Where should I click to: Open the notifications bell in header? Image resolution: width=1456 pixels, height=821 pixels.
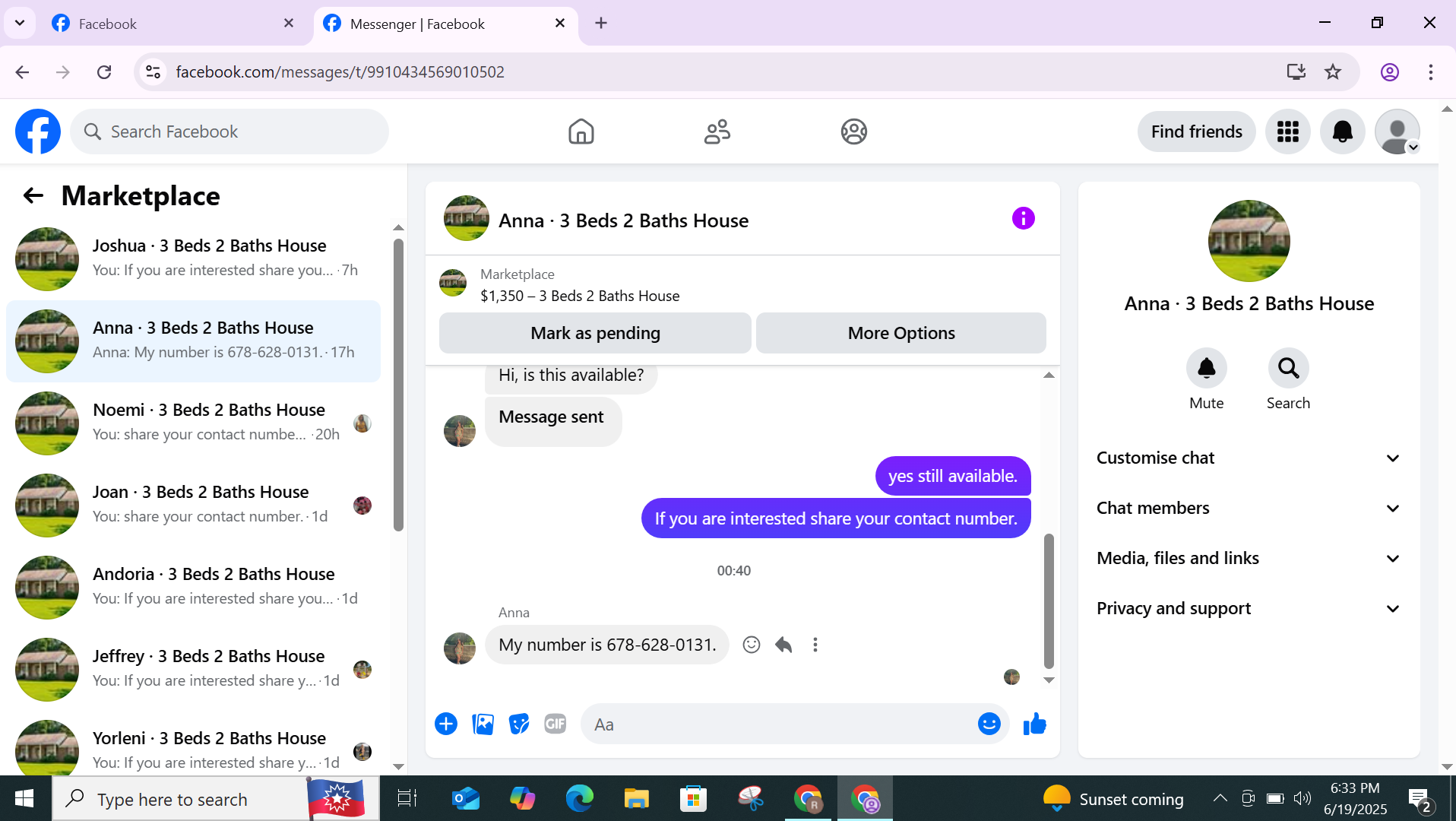click(x=1343, y=132)
